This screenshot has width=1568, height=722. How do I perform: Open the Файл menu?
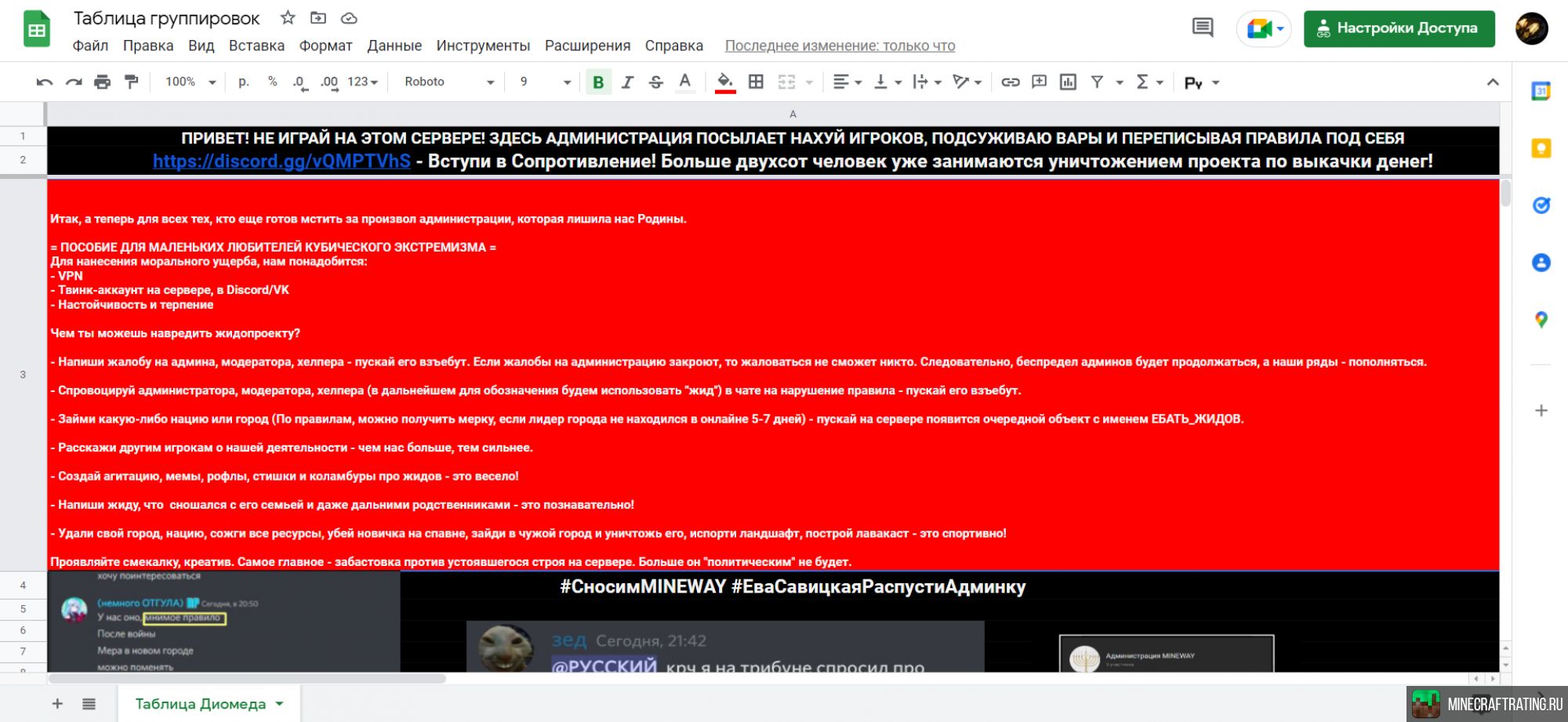pyautogui.click(x=90, y=45)
